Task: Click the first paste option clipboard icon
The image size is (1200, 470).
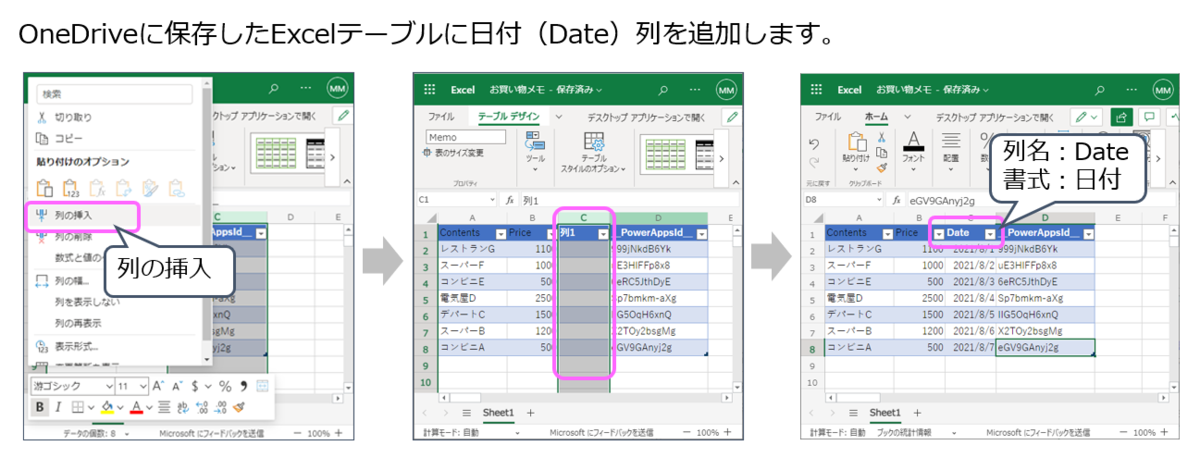Action: coord(43,186)
